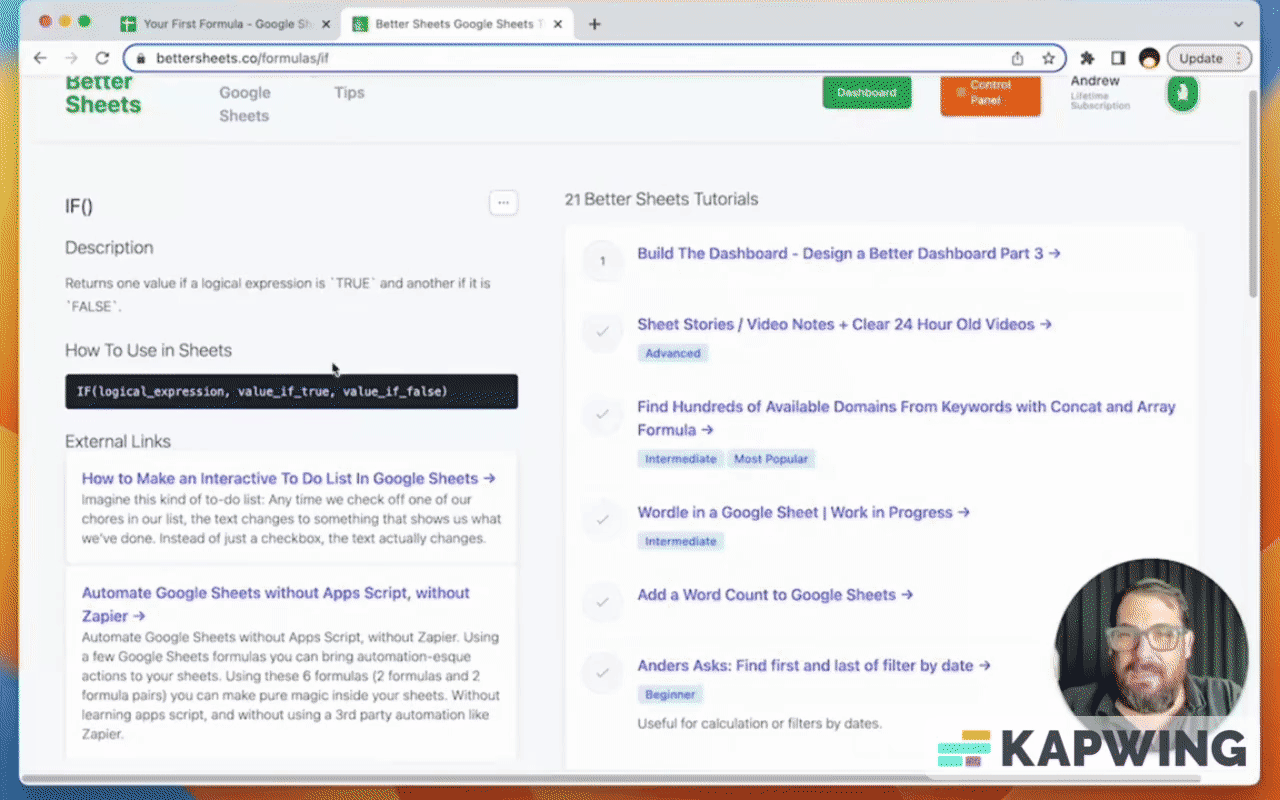Image resolution: width=1280 pixels, height=800 pixels.
Task: Click the 'How To Use in Sheets' heading
Action: click(x=148, y=350)
